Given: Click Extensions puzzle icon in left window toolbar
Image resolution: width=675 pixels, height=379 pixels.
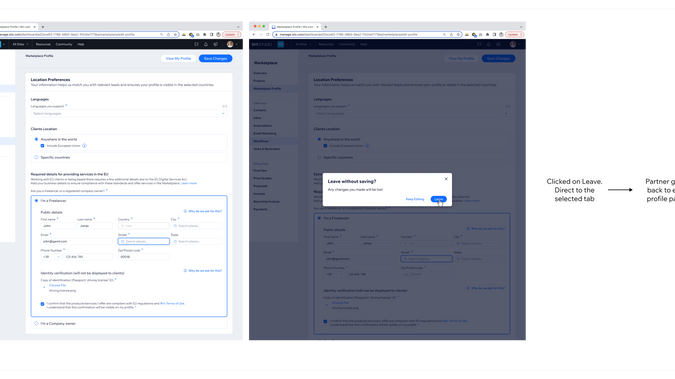Looking at the screenshot, I should 204,34.
